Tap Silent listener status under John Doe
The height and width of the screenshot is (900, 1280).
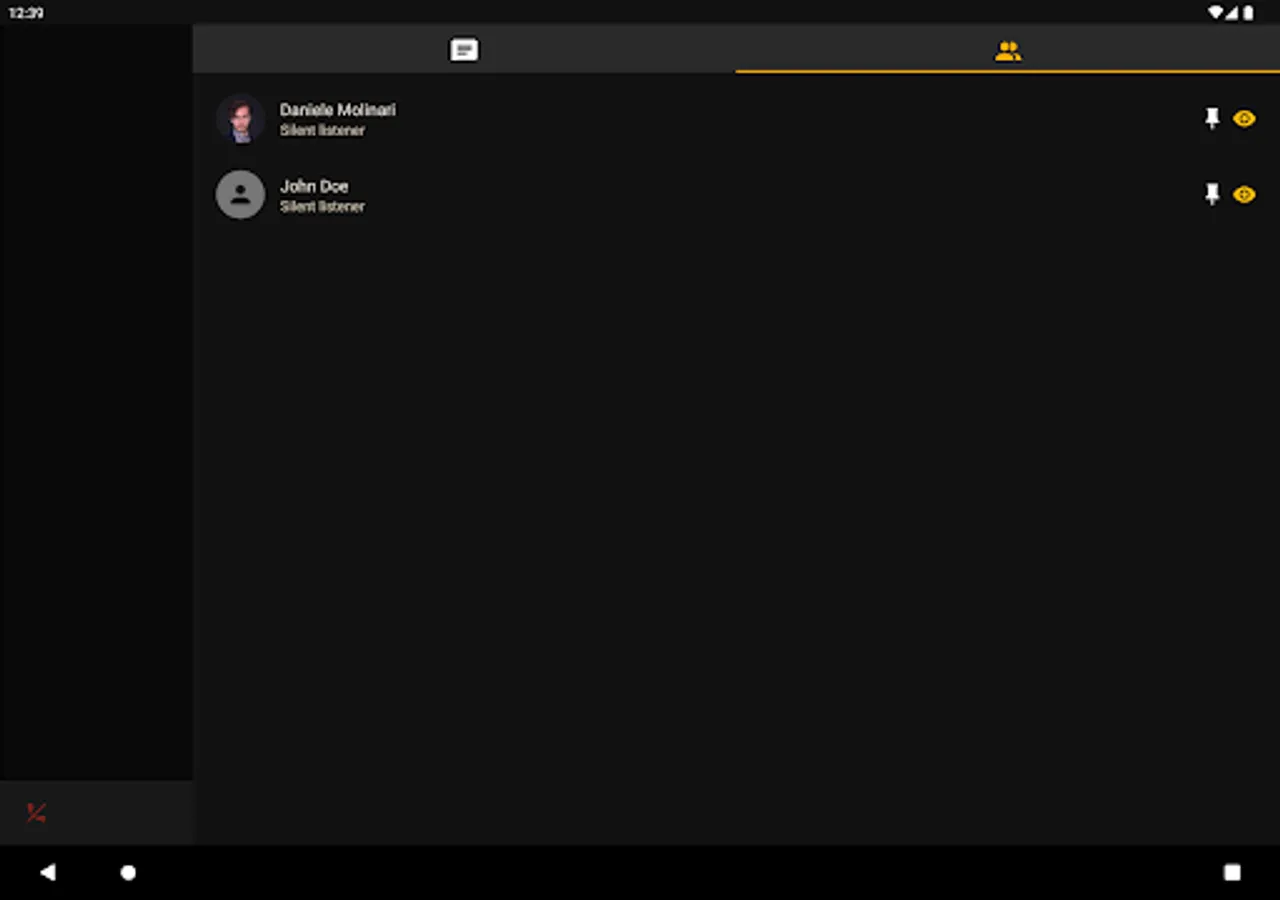[x=322, y=206]
